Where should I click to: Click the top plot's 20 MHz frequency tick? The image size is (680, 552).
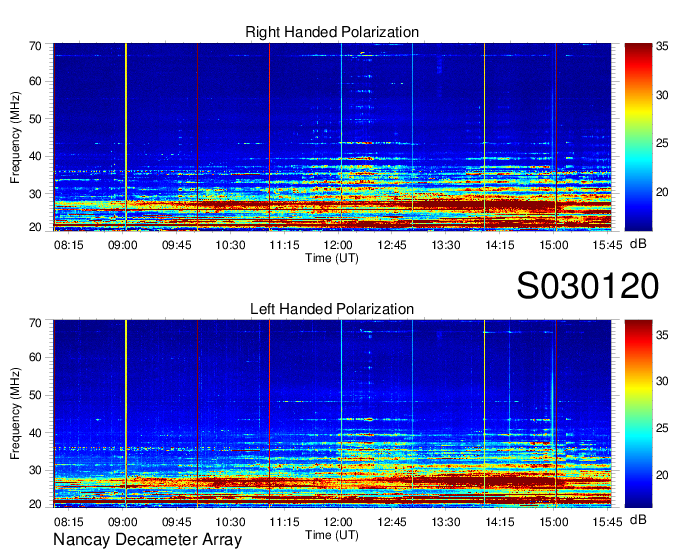[35, 227]
